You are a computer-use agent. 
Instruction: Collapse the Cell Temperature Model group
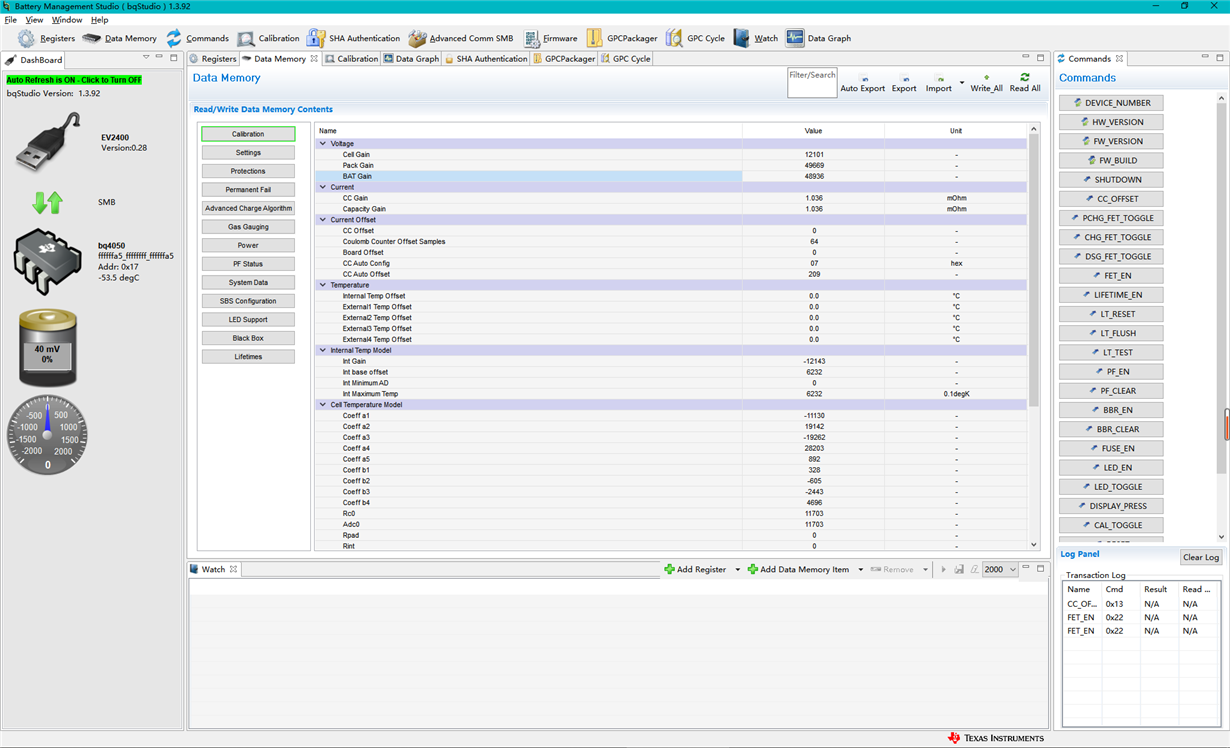pos(323,405)
